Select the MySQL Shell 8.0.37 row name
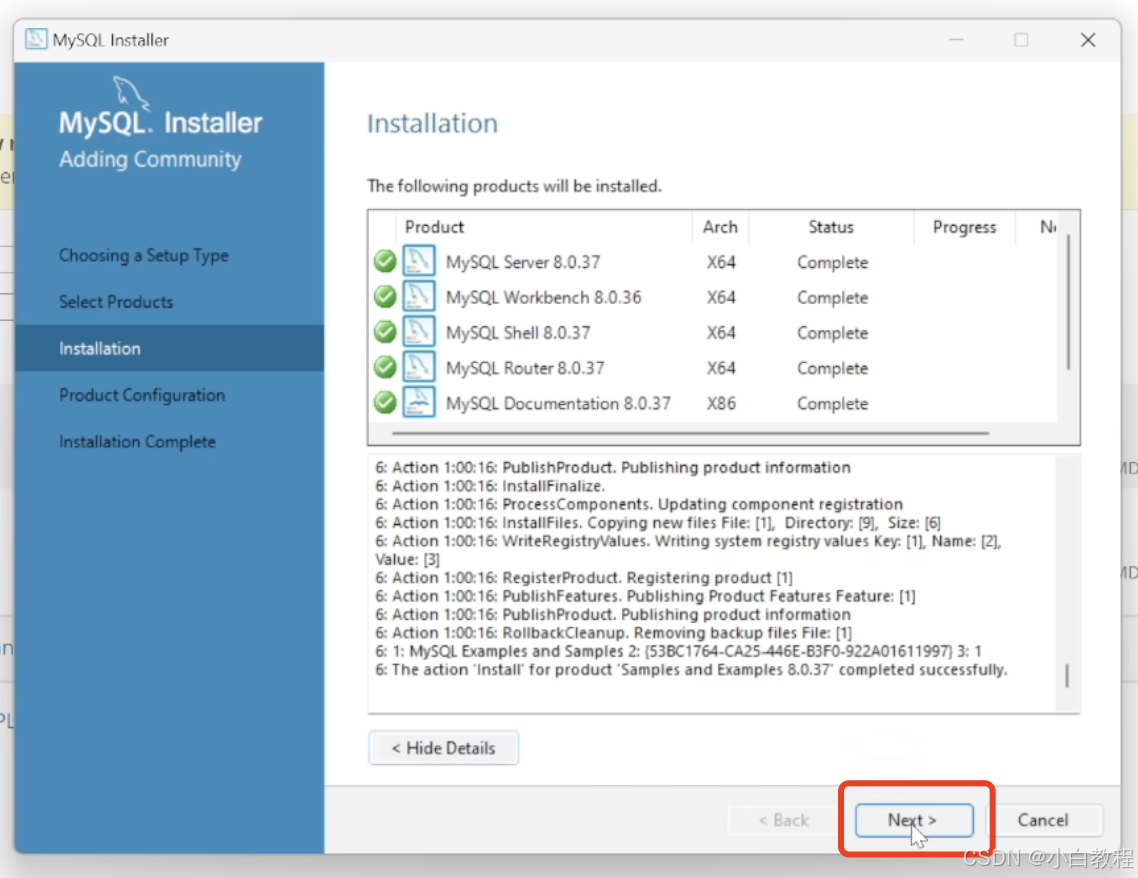The width and height of the screenshot is (1138, 878). (x=517, y=333)
